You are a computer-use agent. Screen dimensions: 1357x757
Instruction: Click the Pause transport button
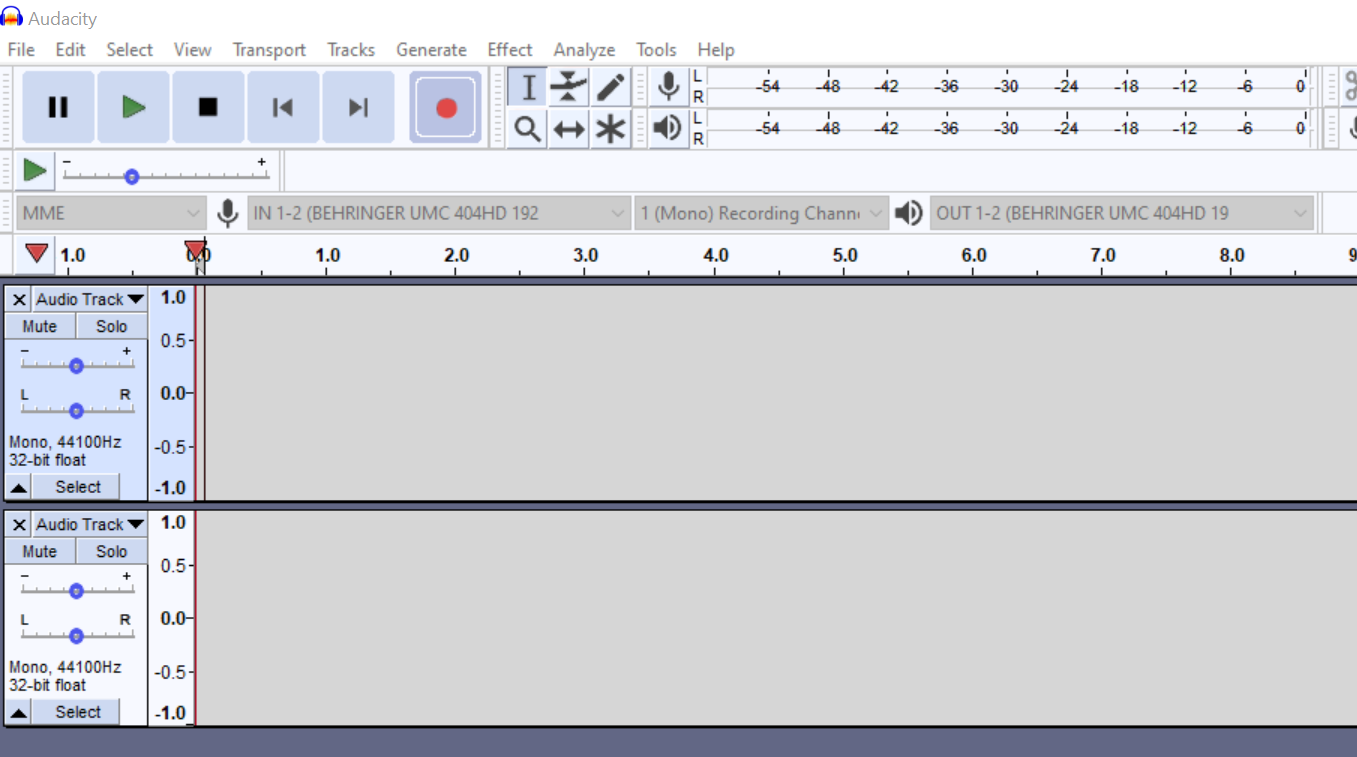point(58,107)
